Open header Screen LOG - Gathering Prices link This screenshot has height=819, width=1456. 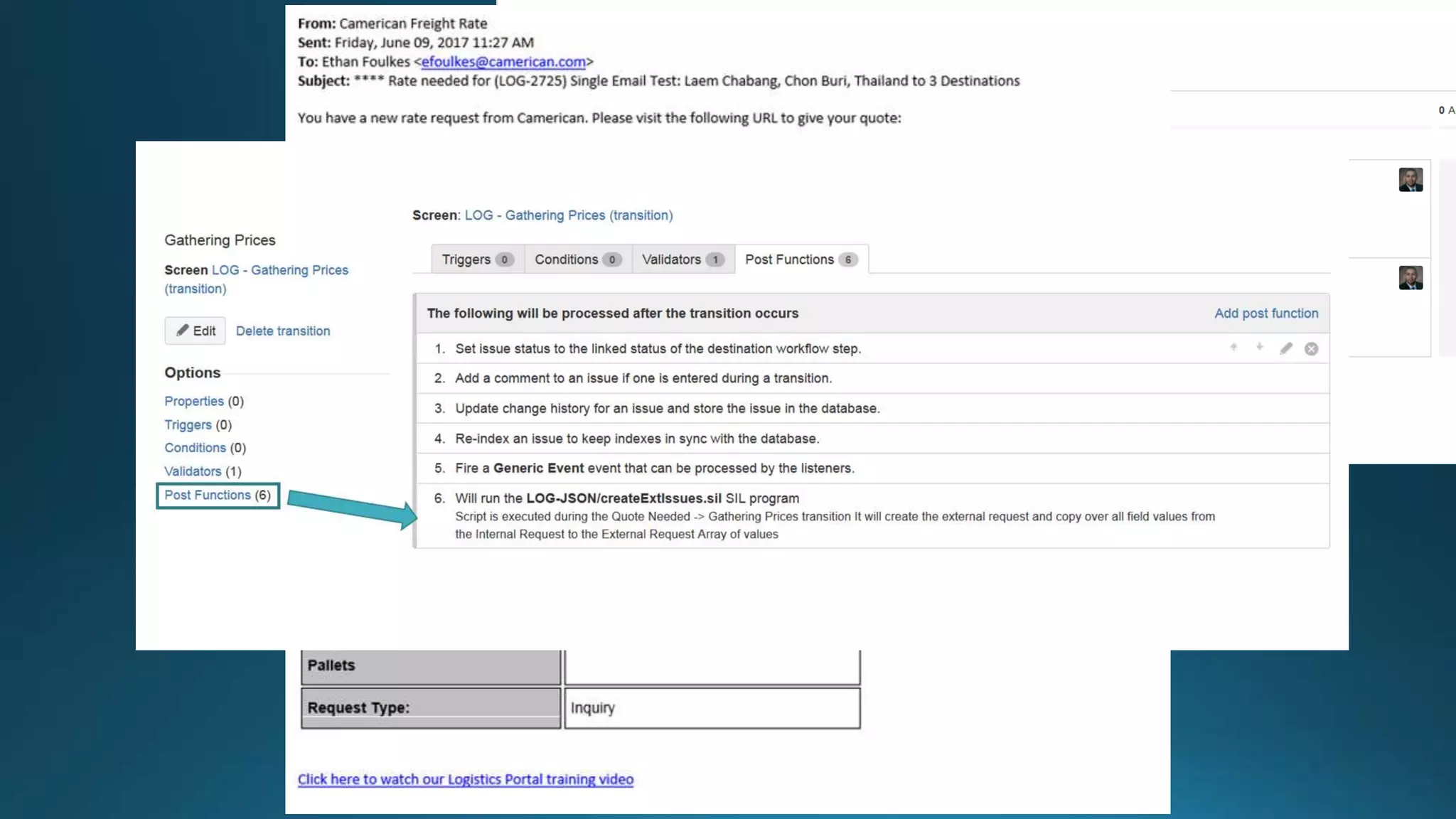coord(569,215)
